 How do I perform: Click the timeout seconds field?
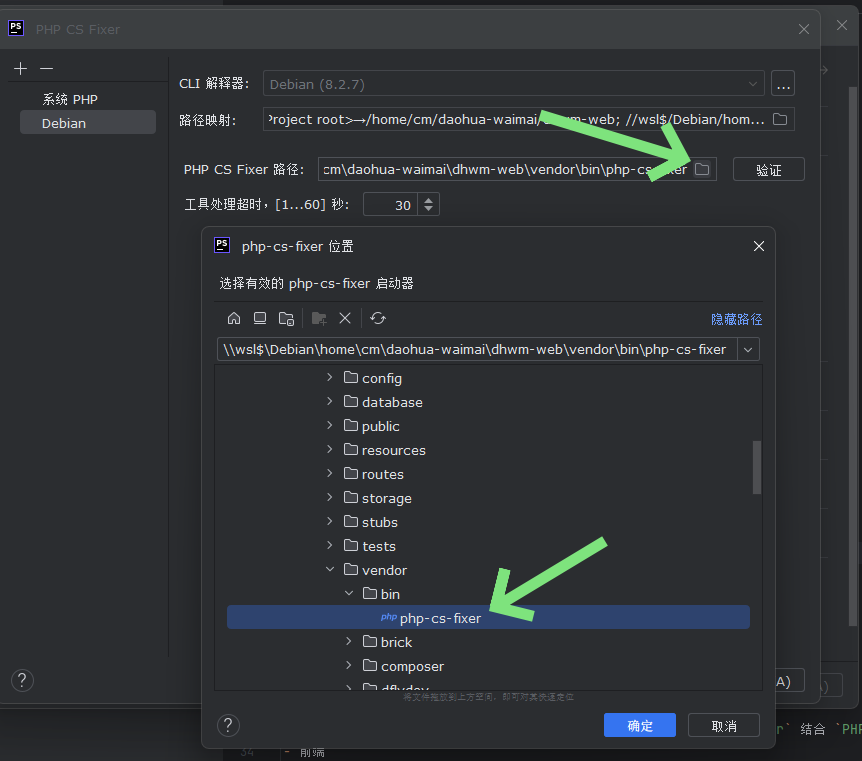[390, 205]
